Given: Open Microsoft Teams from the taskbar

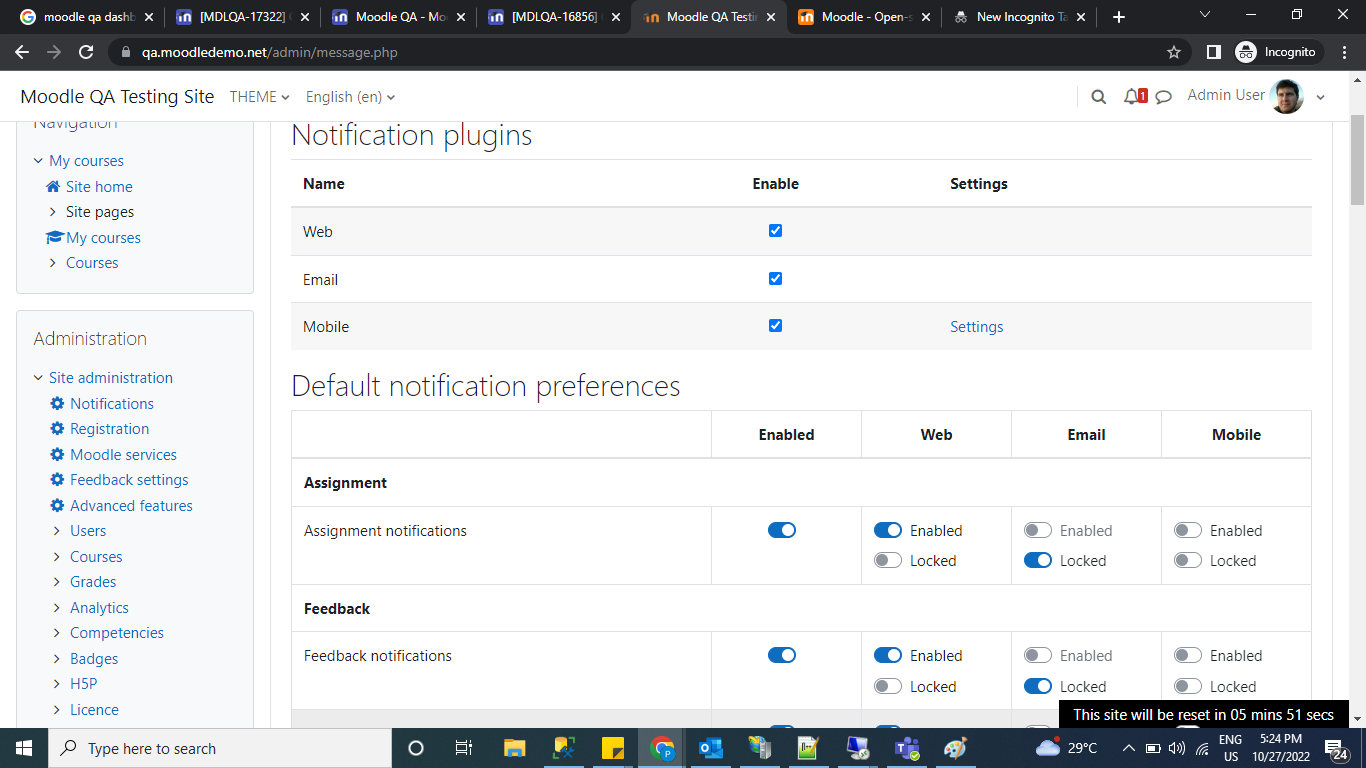Looking at the screenshot, I should tap(907, 748).
